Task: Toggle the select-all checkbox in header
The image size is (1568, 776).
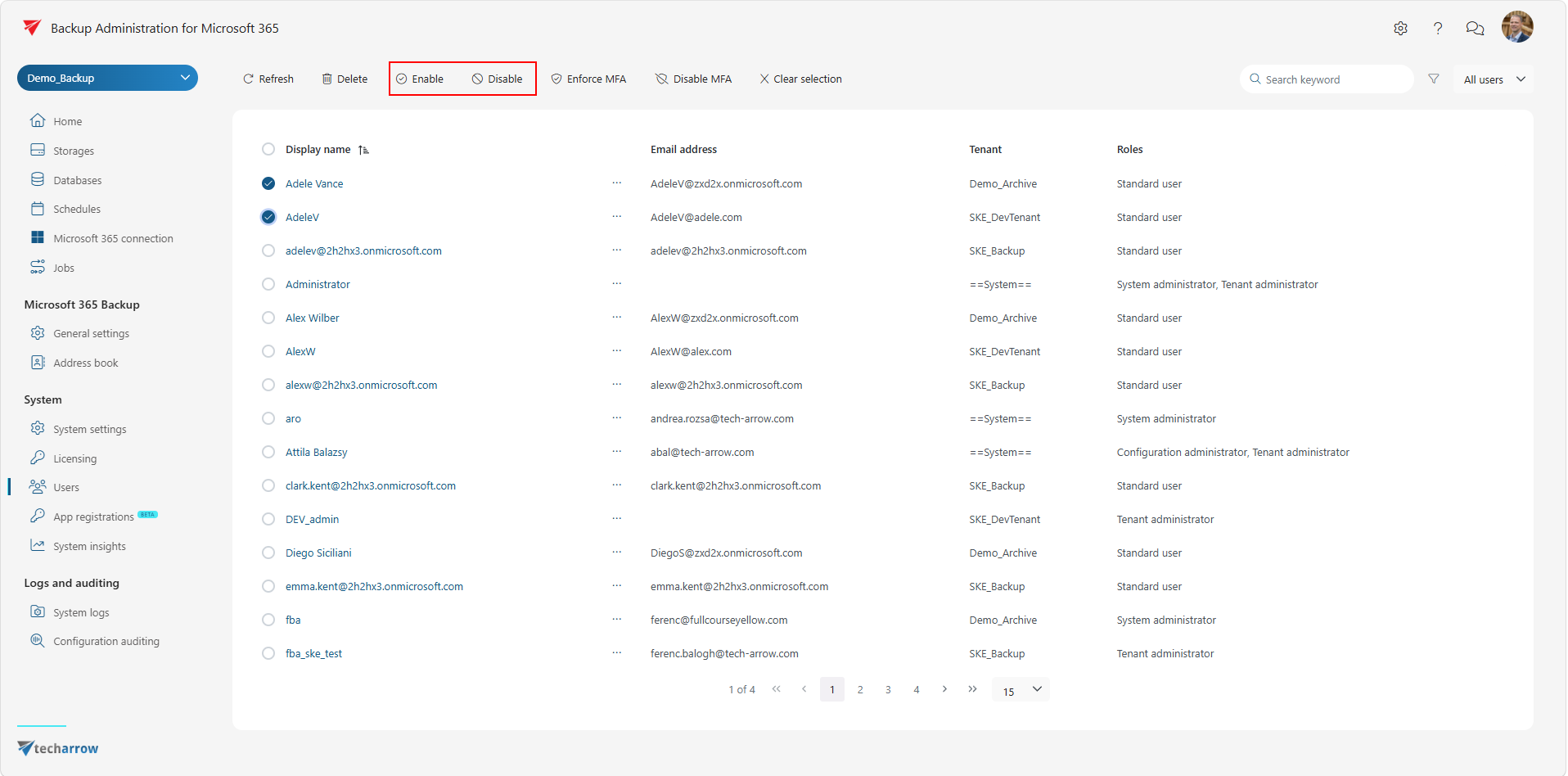Action: tap(268, 149)
